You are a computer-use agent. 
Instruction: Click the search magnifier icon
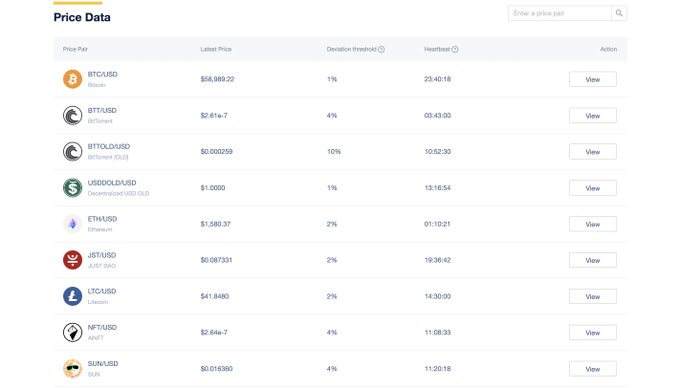click(619, 13)
